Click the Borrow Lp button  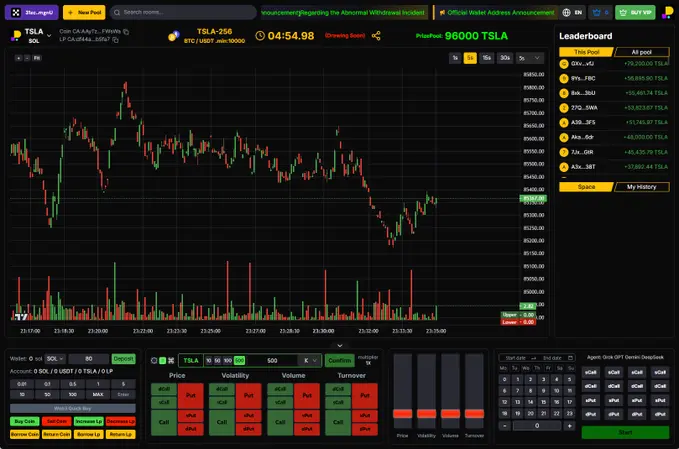(x=88, y=434)
